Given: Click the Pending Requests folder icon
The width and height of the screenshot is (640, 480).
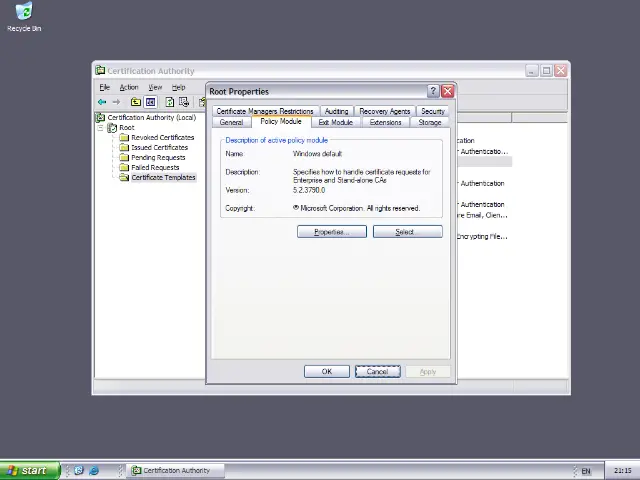Looking at the screenshot, I should pyautogui.click(x=124, y=158).
